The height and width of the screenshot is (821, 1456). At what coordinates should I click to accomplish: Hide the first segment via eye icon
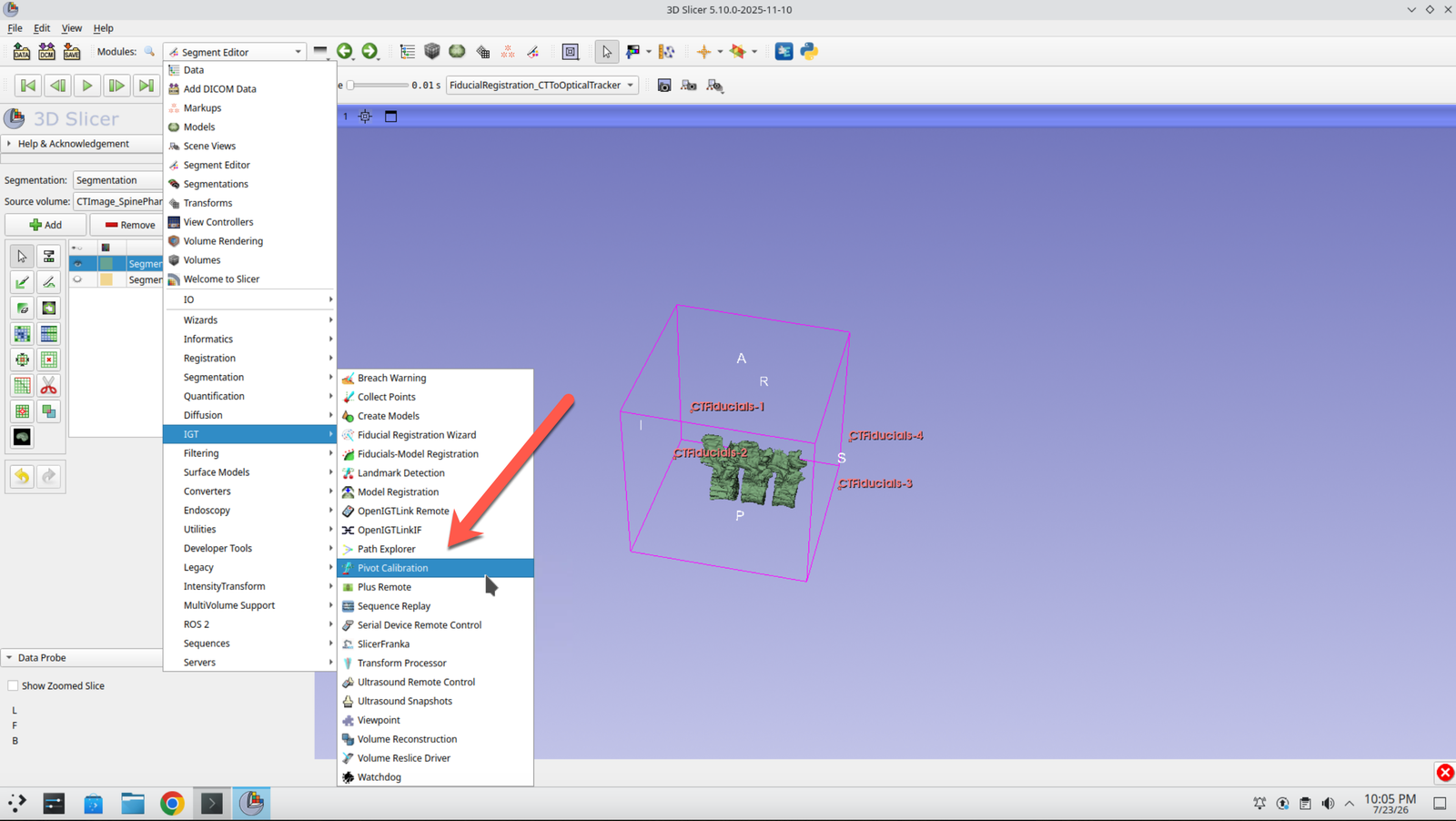(x=77, y=264)
